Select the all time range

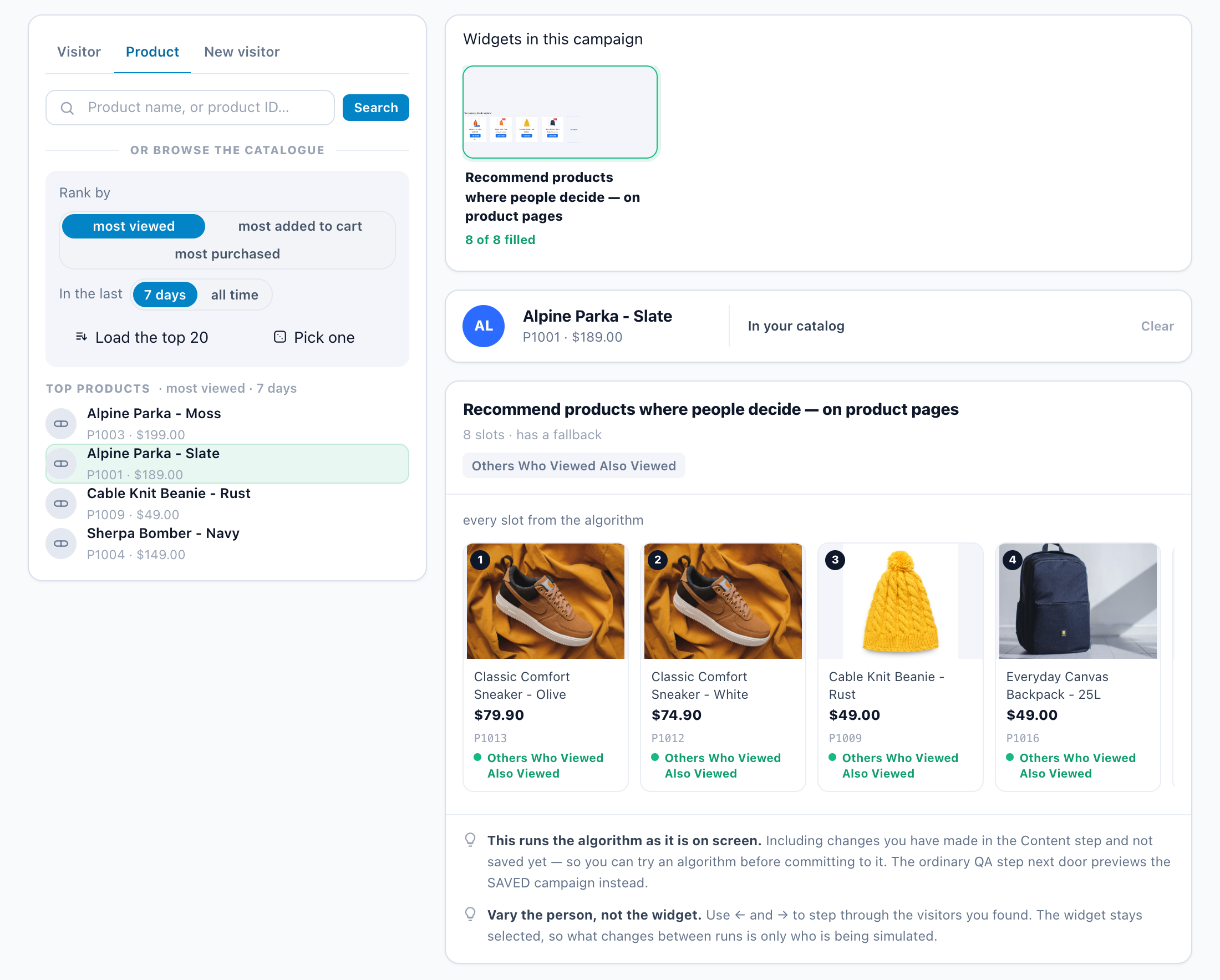235,294
